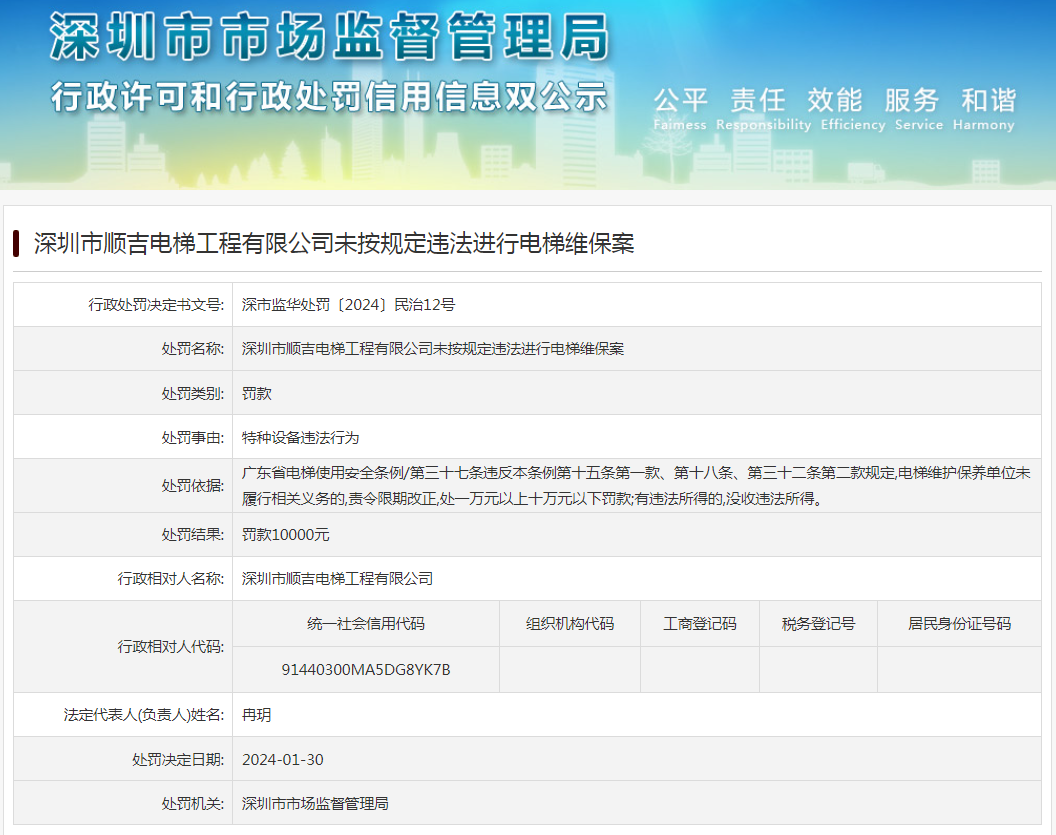Click the 行政许可和行政处罚信用信息双公示 banner subtitle
This screenshot has width=1056, height=835.
coord(329,96)
